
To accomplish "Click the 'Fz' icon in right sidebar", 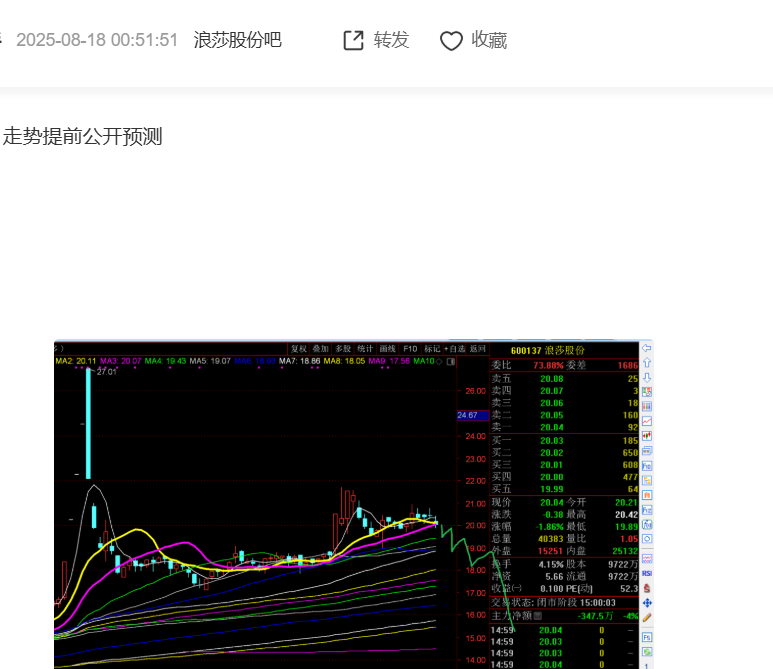I will coord(647,510).
